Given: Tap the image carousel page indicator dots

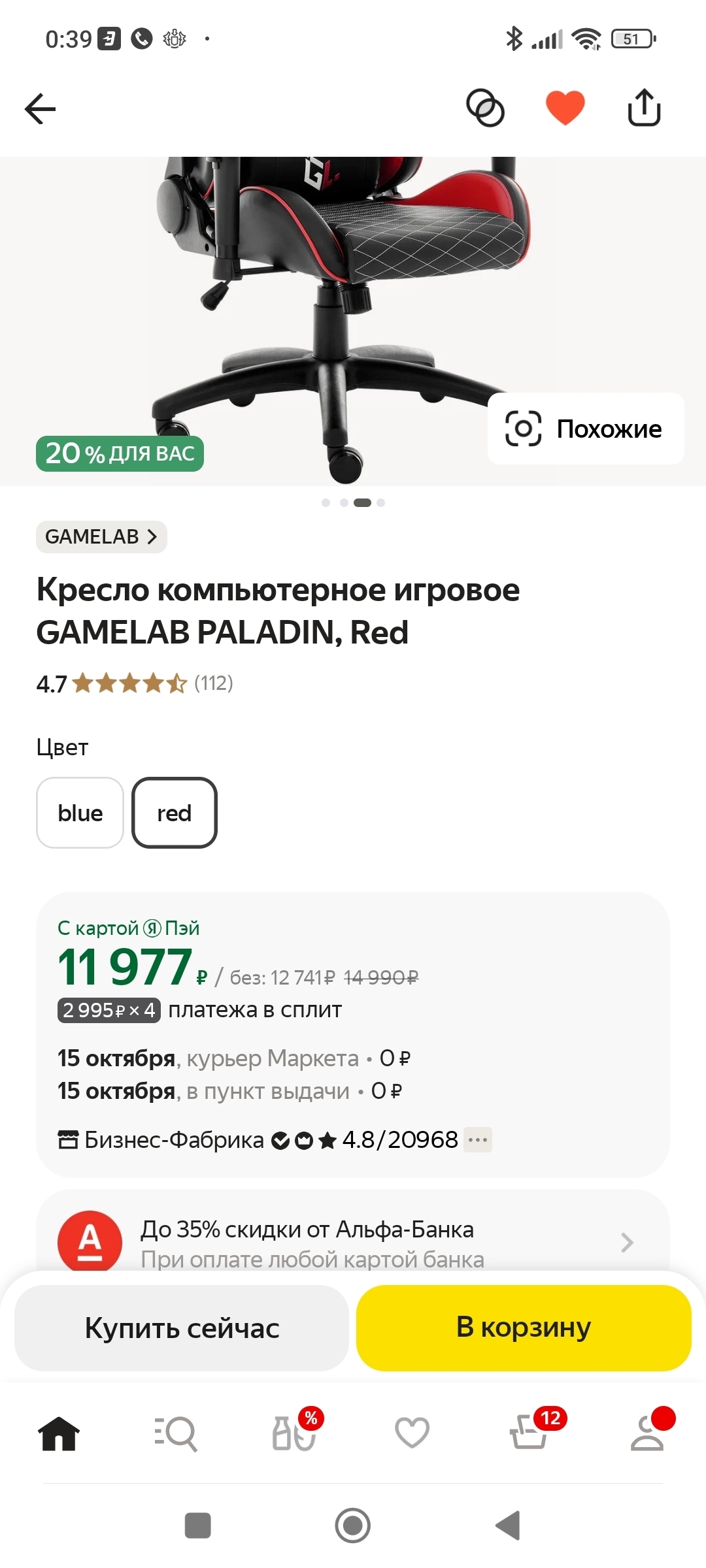Looking at the screenshot, I should 353,502.
